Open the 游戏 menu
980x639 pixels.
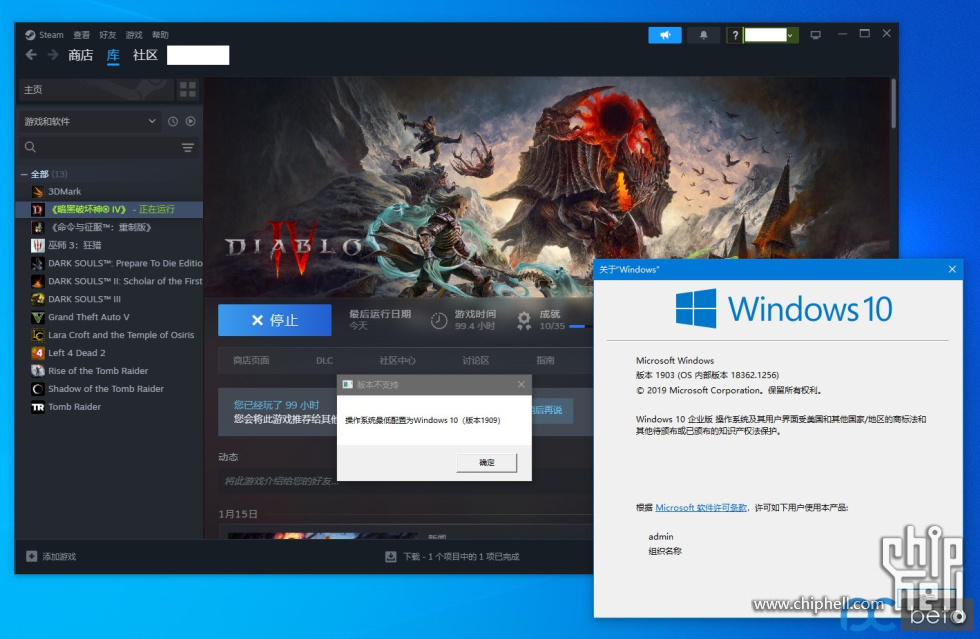click(x=134, y=35)
